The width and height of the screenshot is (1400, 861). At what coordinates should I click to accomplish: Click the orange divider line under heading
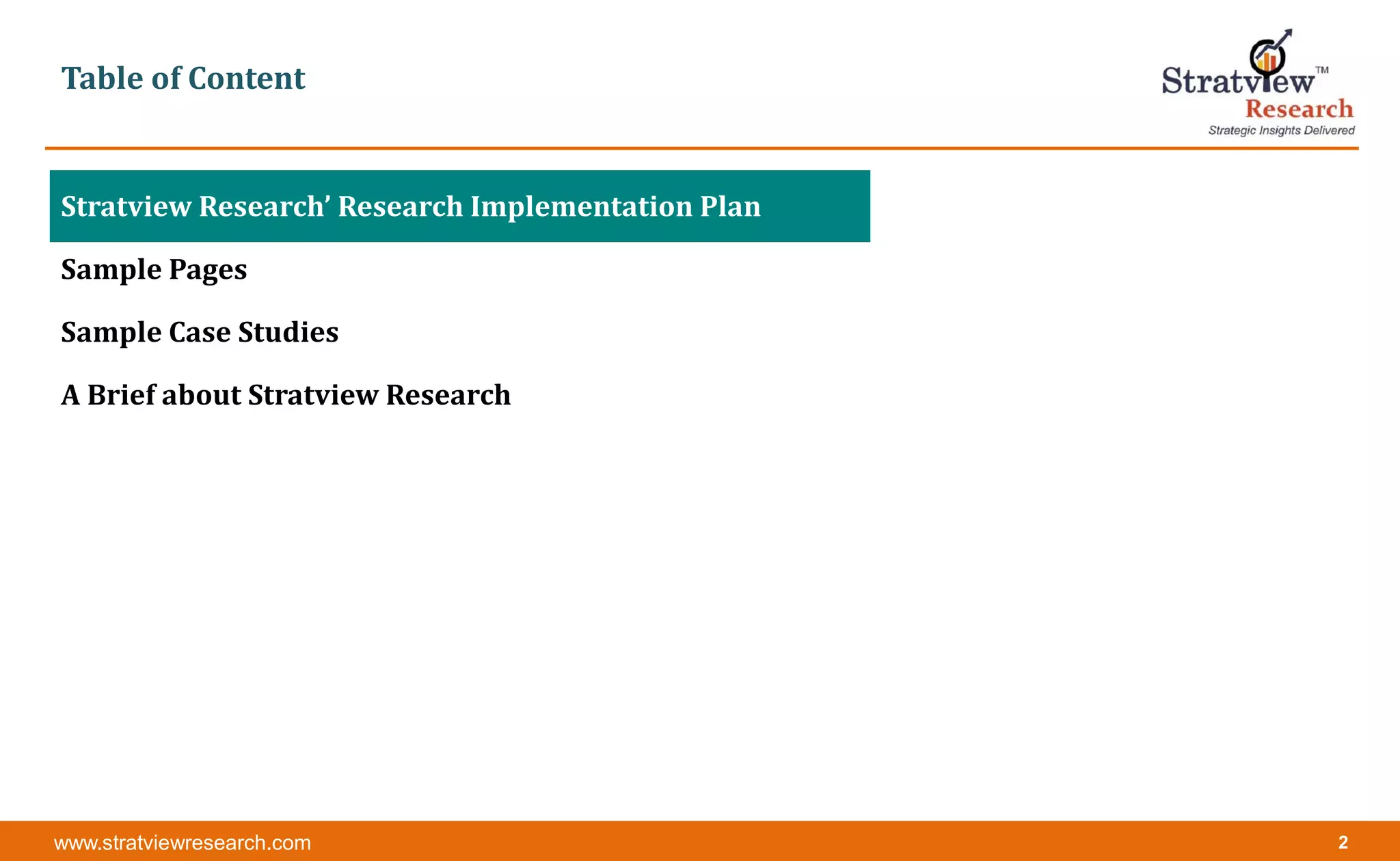pos(701,148)
